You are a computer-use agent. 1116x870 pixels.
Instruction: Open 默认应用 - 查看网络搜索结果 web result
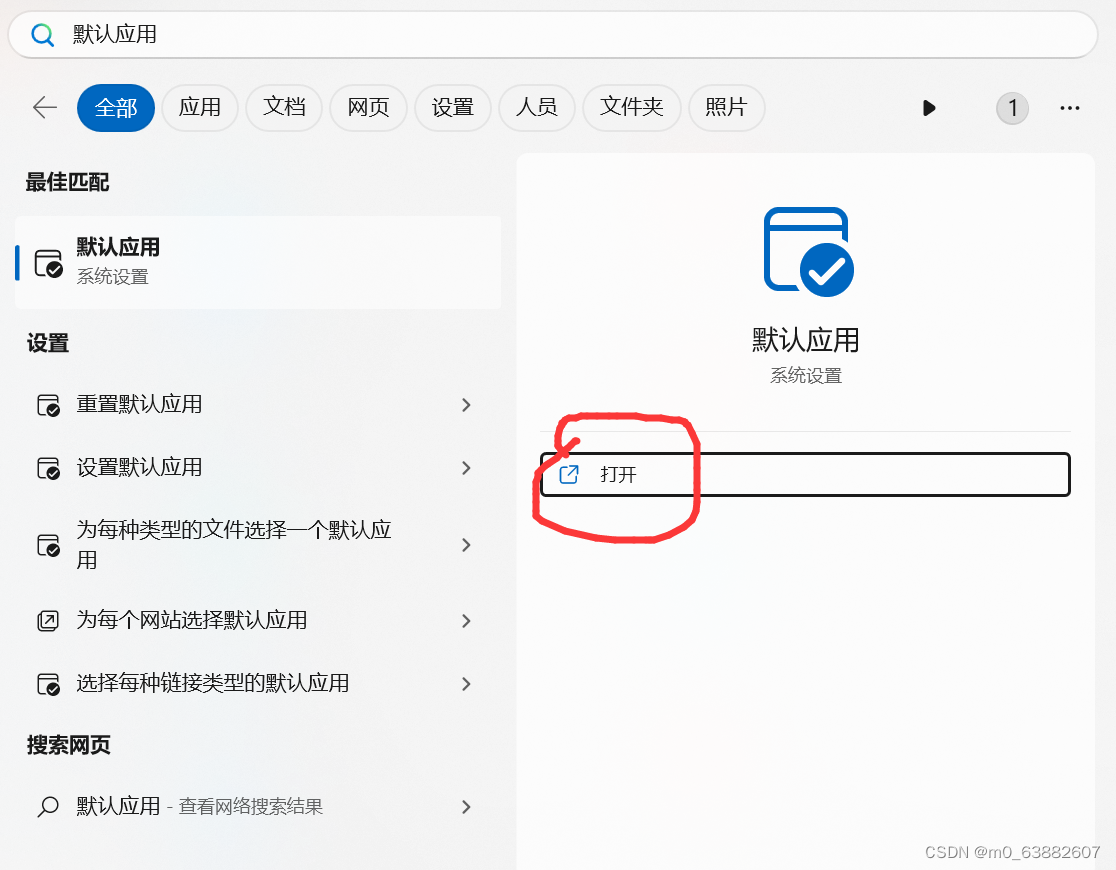[x=258, y=806]
